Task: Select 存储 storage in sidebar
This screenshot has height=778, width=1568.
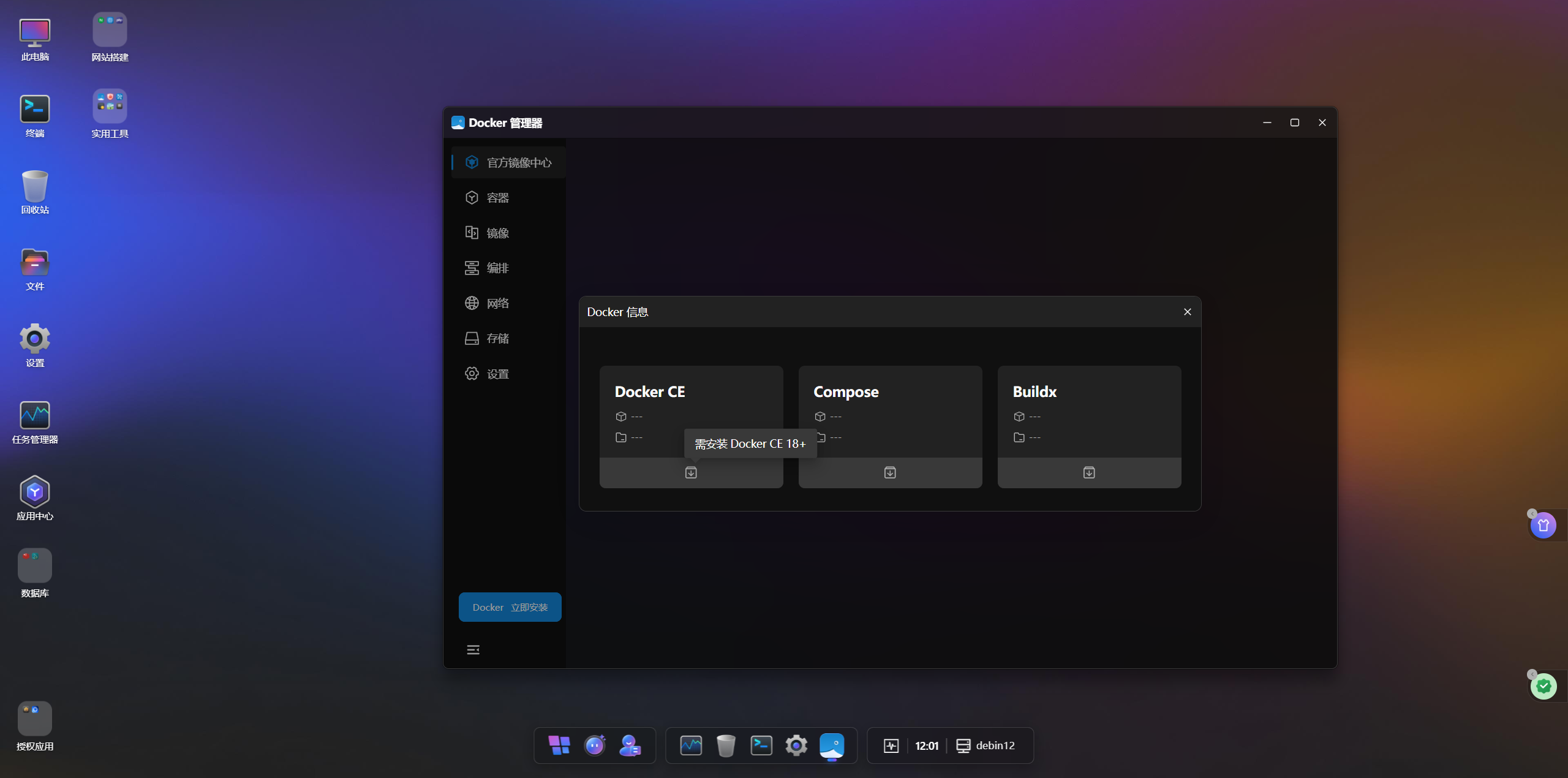Action: click(x=497, y=339)
